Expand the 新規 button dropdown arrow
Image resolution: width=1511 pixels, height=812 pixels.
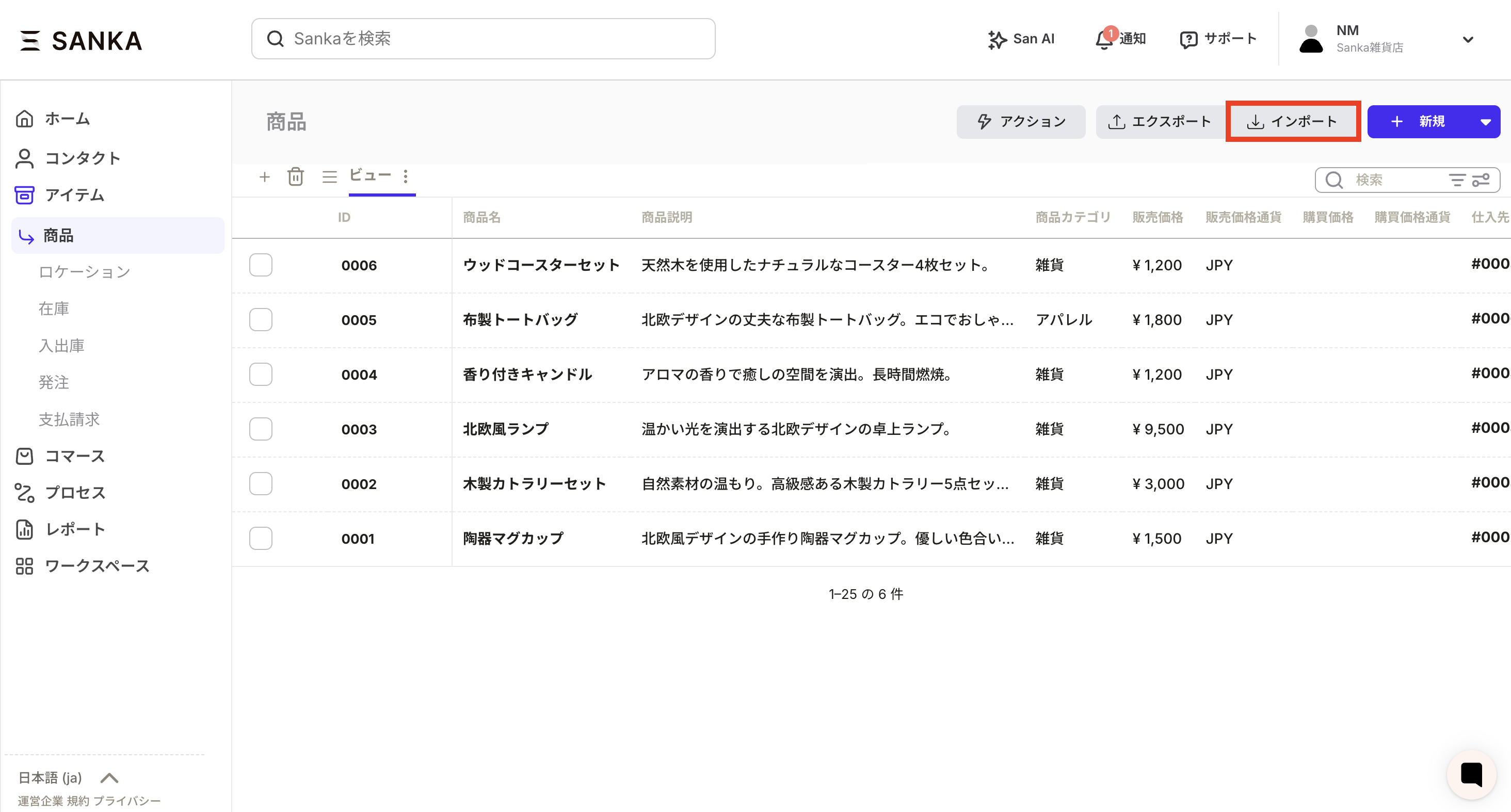[1485, 122]
